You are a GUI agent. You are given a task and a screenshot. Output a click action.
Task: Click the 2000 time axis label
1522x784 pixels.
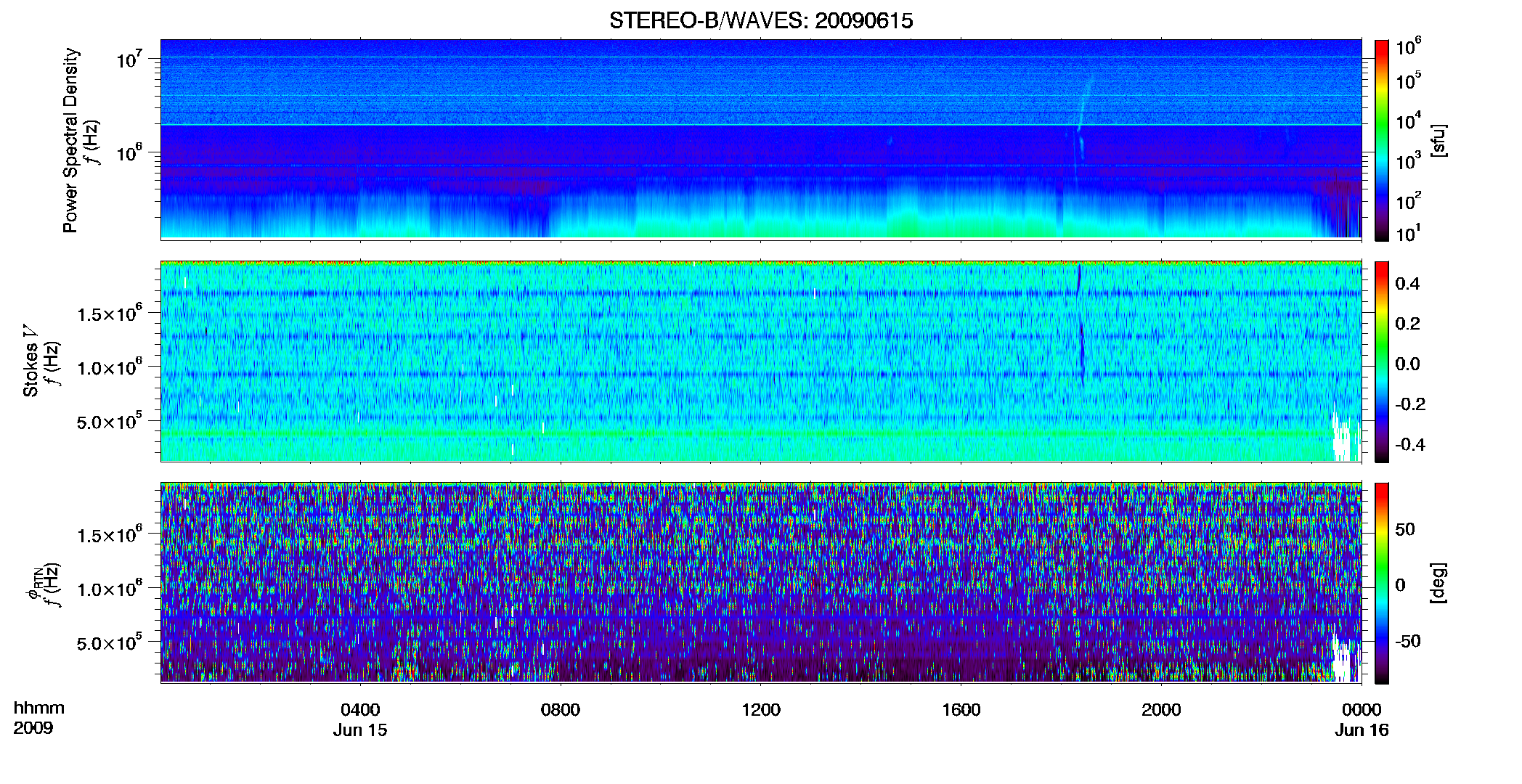[1161, 709]
